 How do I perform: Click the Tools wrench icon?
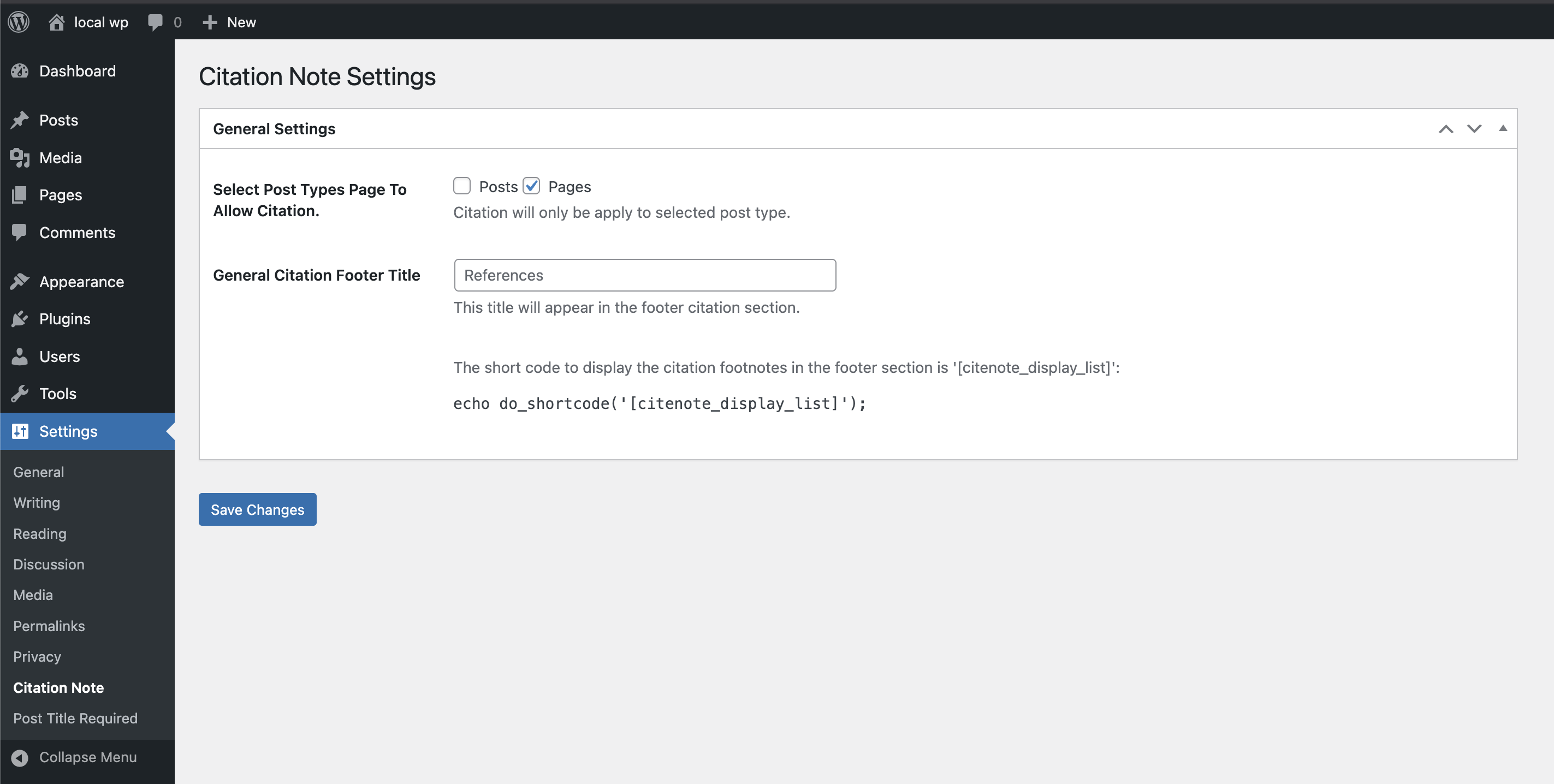pyautogui.click(x=20, y=393)
